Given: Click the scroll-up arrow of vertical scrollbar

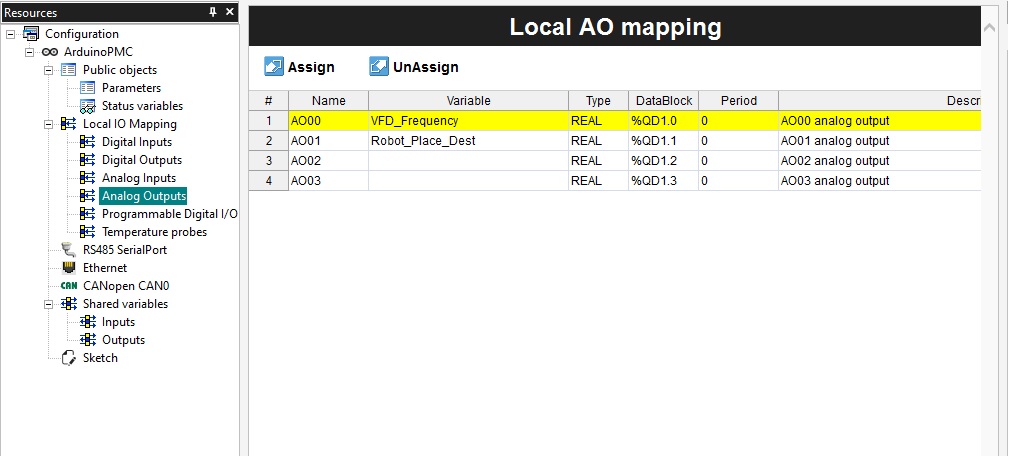Looking at the screenshot, I should pyautogui.click(x=989, y=28).
